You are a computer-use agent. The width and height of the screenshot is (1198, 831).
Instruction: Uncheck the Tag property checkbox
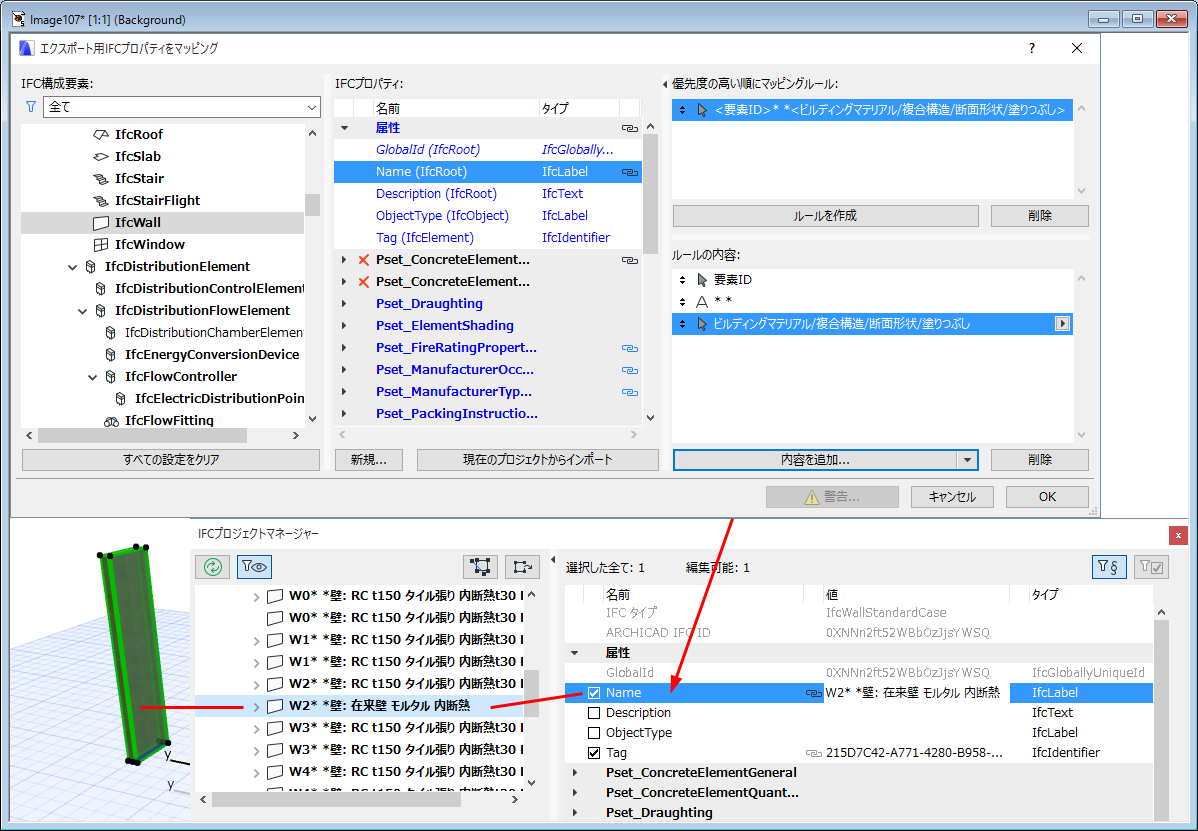[594, 753]
